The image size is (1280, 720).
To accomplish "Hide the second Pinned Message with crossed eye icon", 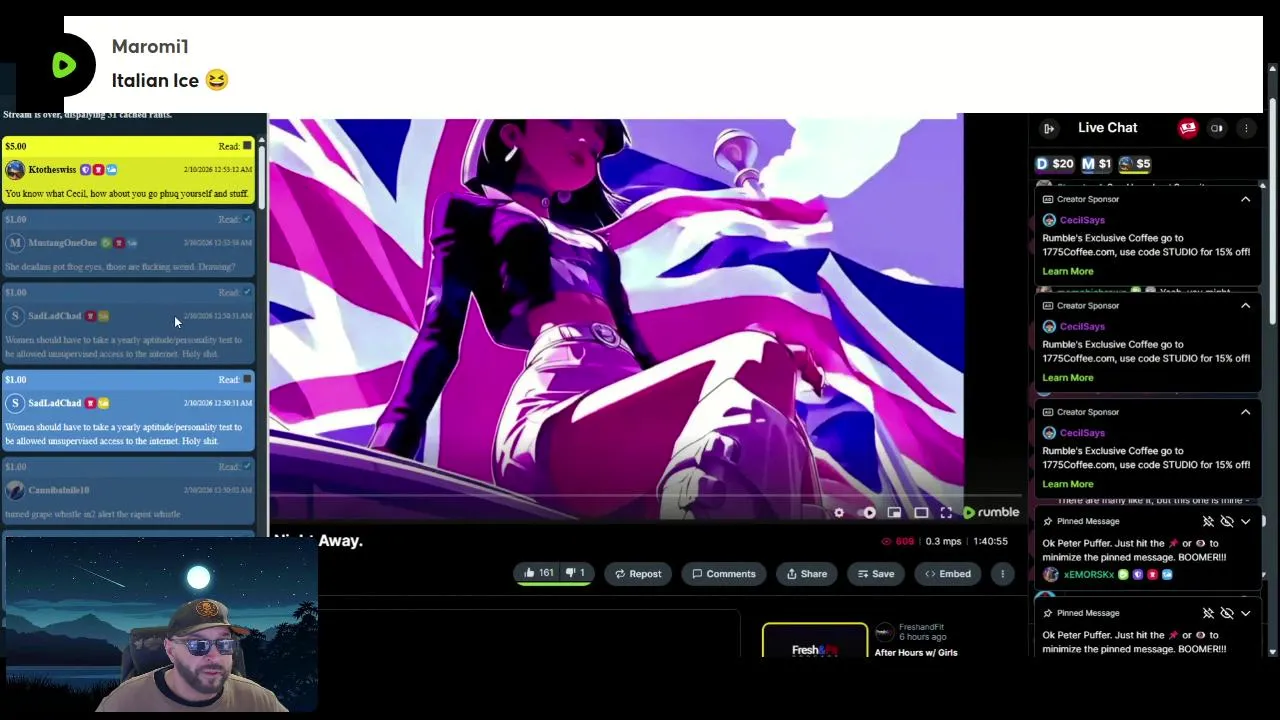I will pyautogui.click(x=1227, y=613).
